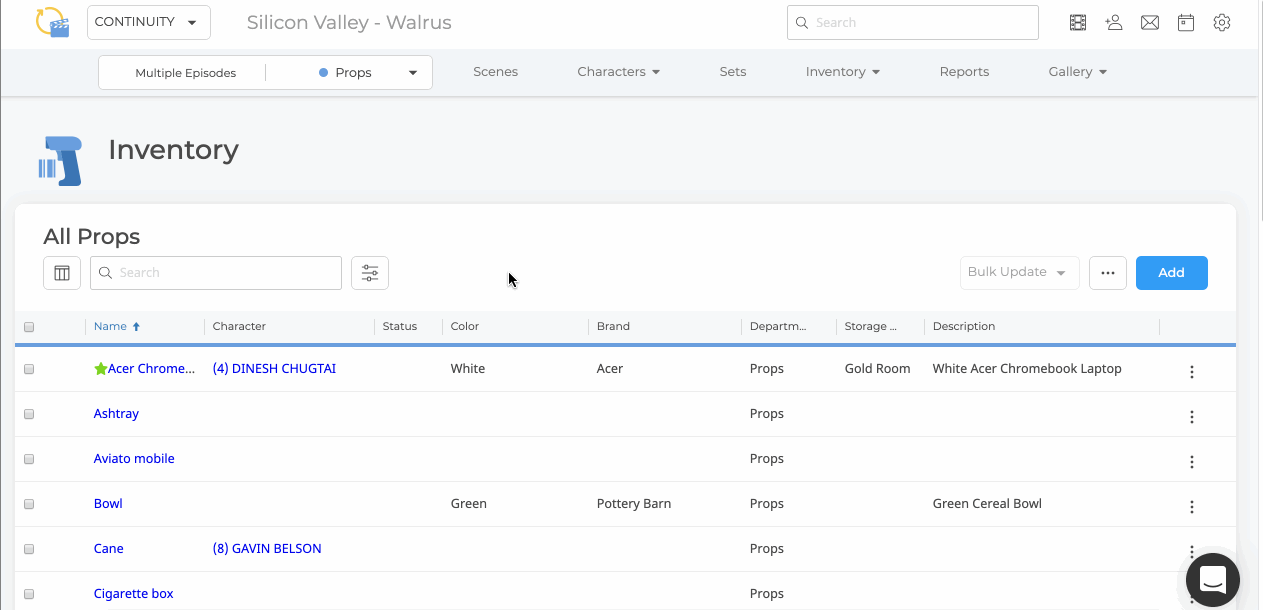Click sort arrow beside Name column

click(136, 326)
